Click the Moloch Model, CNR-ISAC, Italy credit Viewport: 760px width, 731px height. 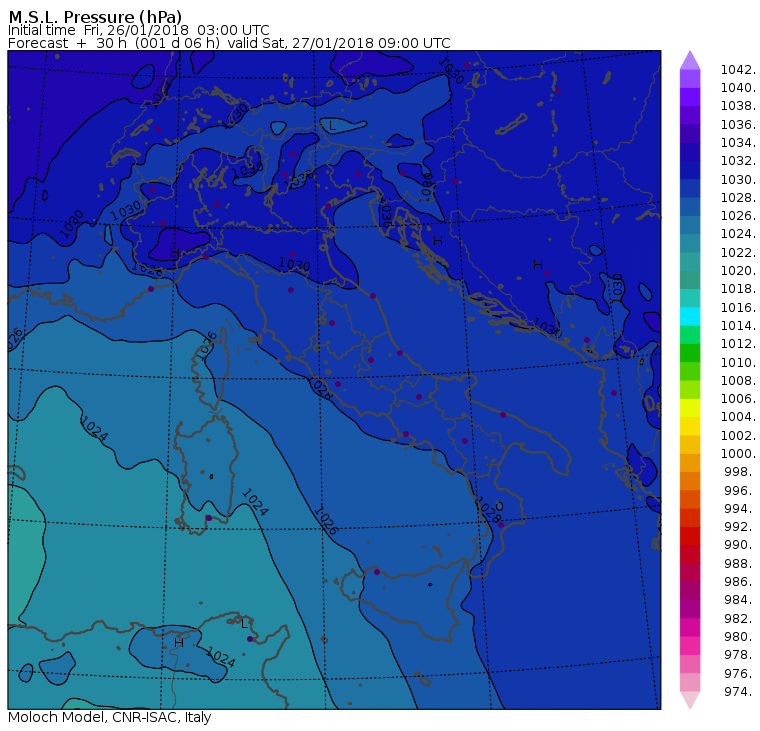tap(110, 717)
